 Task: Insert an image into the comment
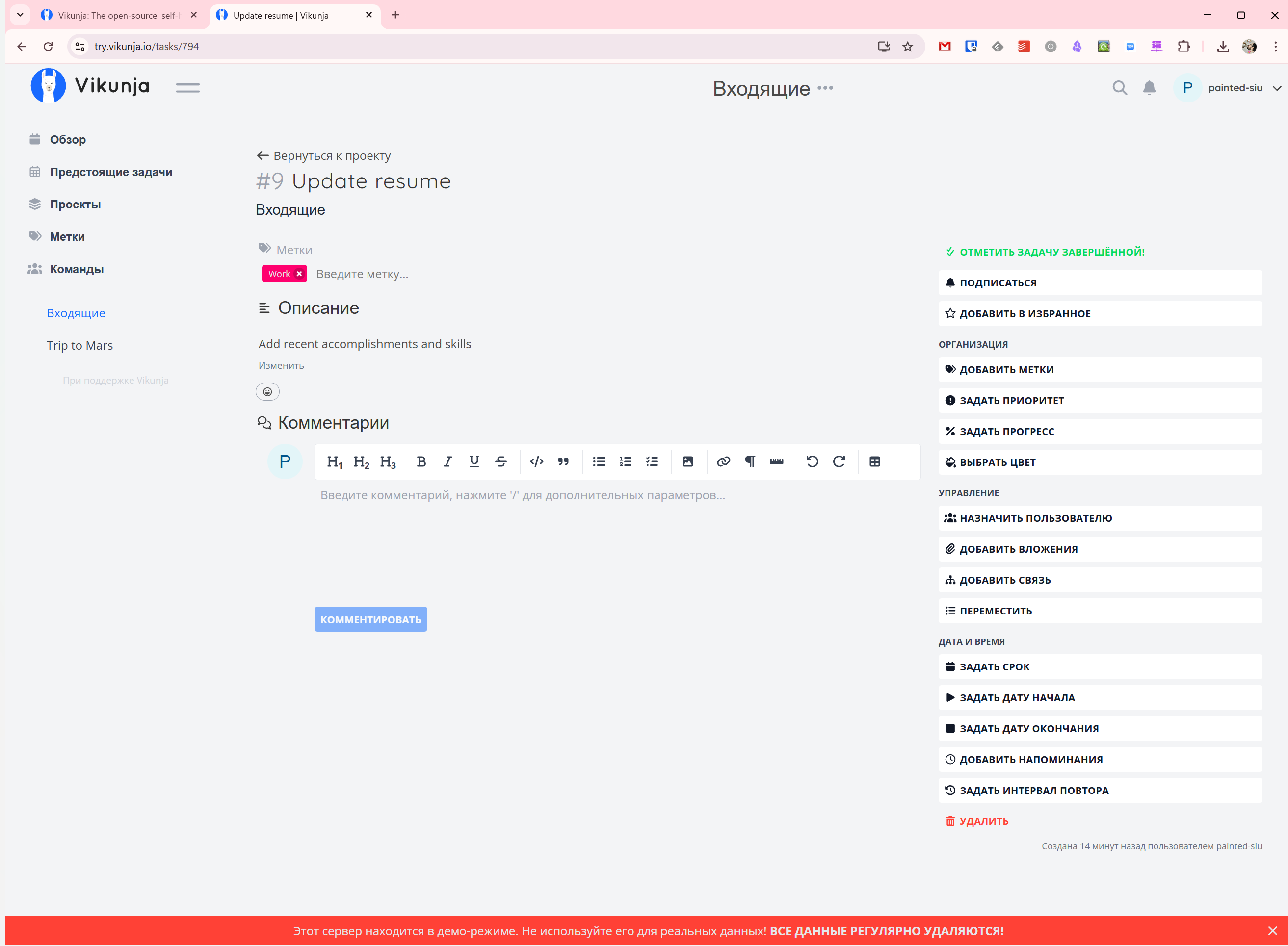[x=687, y=461]
